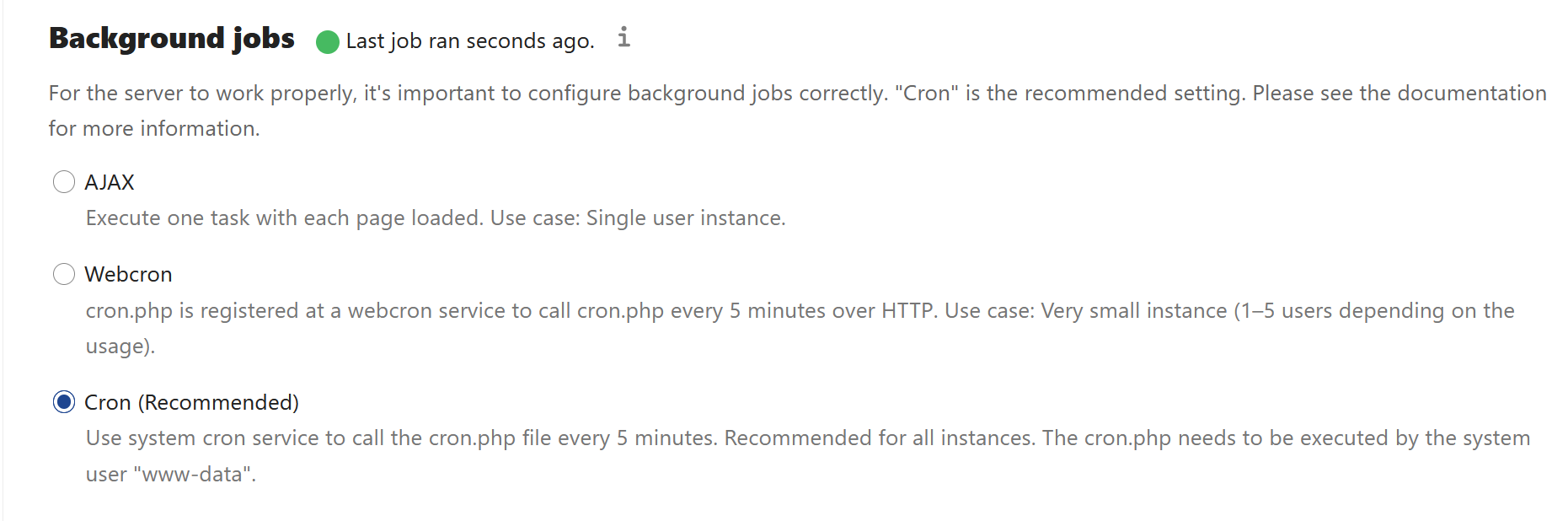Screen dimensions: 1568x521
Task: Click "Last job ran seconds ago" status text
Action: point(469,41)
